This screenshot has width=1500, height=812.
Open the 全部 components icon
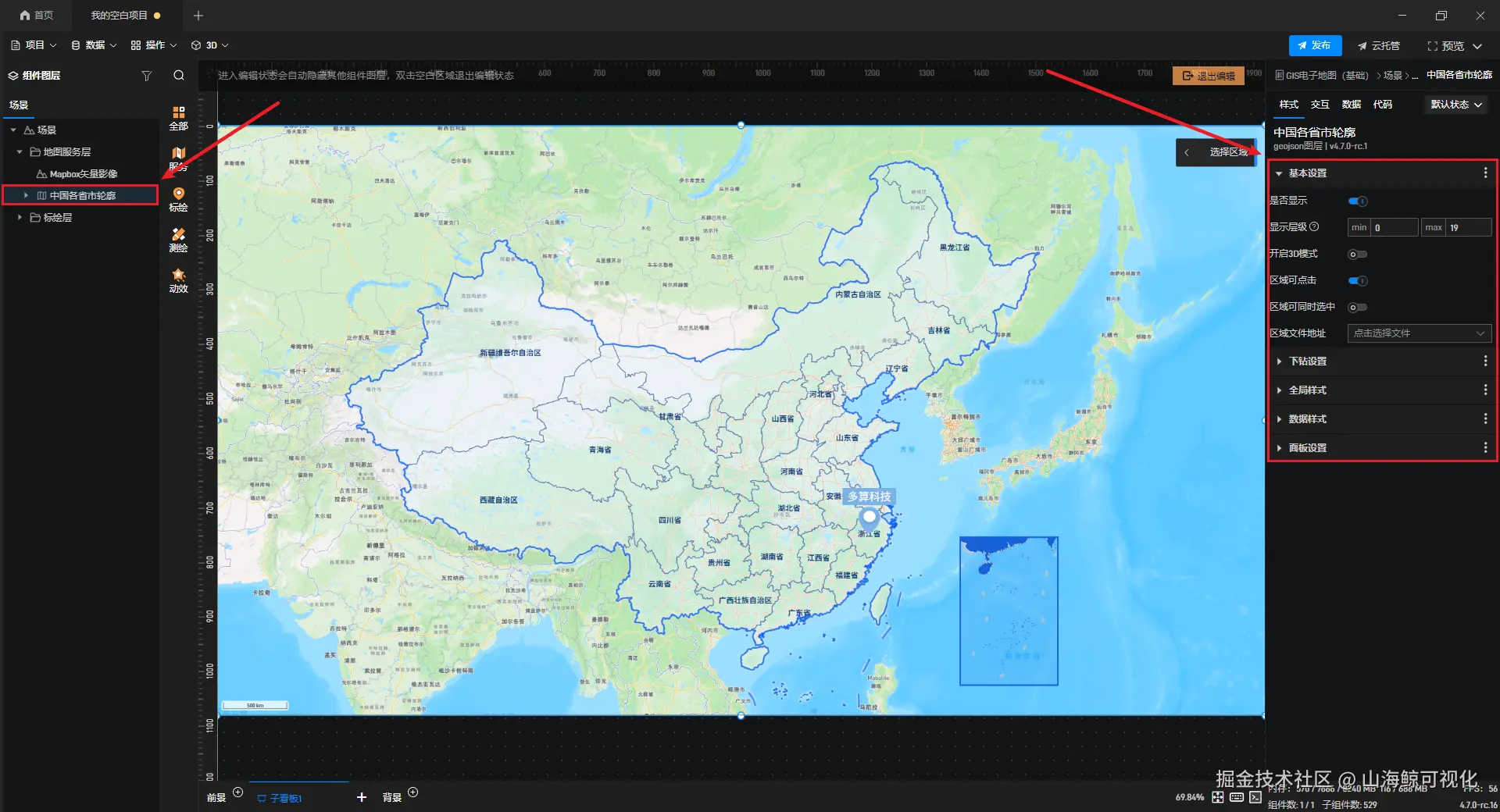pos(178,118)
